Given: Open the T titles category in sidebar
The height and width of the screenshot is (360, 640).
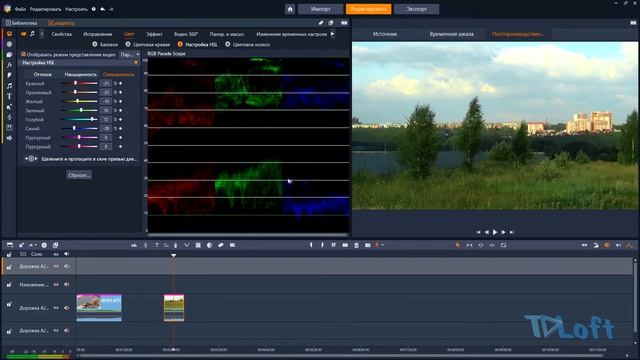Looking at the screenshot, I should point(9,96).
